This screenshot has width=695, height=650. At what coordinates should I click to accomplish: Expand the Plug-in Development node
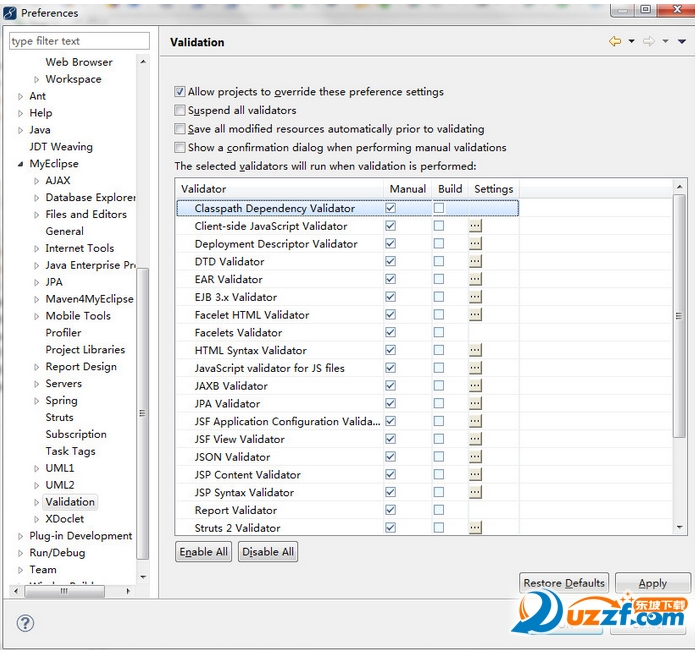tap(20, 536)
